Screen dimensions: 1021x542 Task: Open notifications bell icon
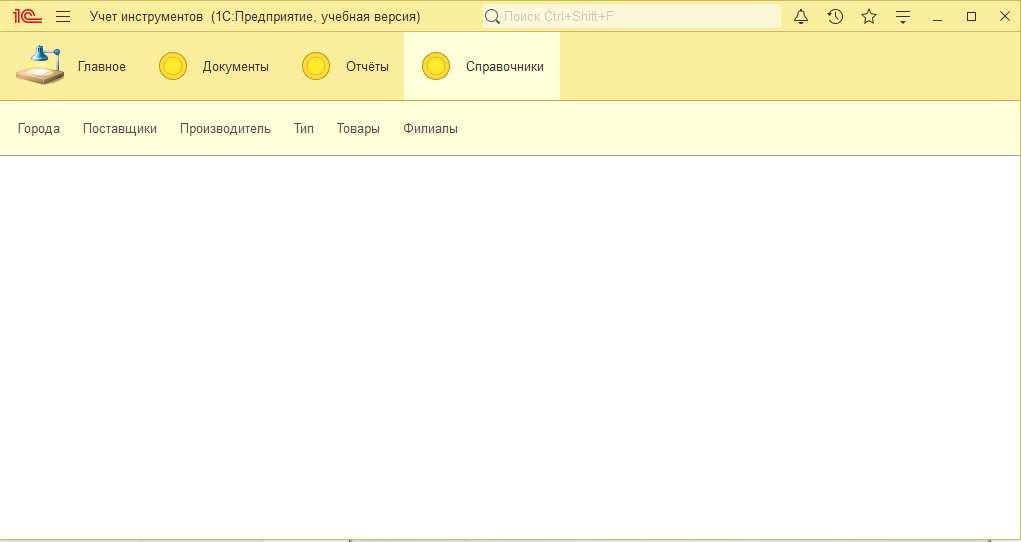coord(801,17)
